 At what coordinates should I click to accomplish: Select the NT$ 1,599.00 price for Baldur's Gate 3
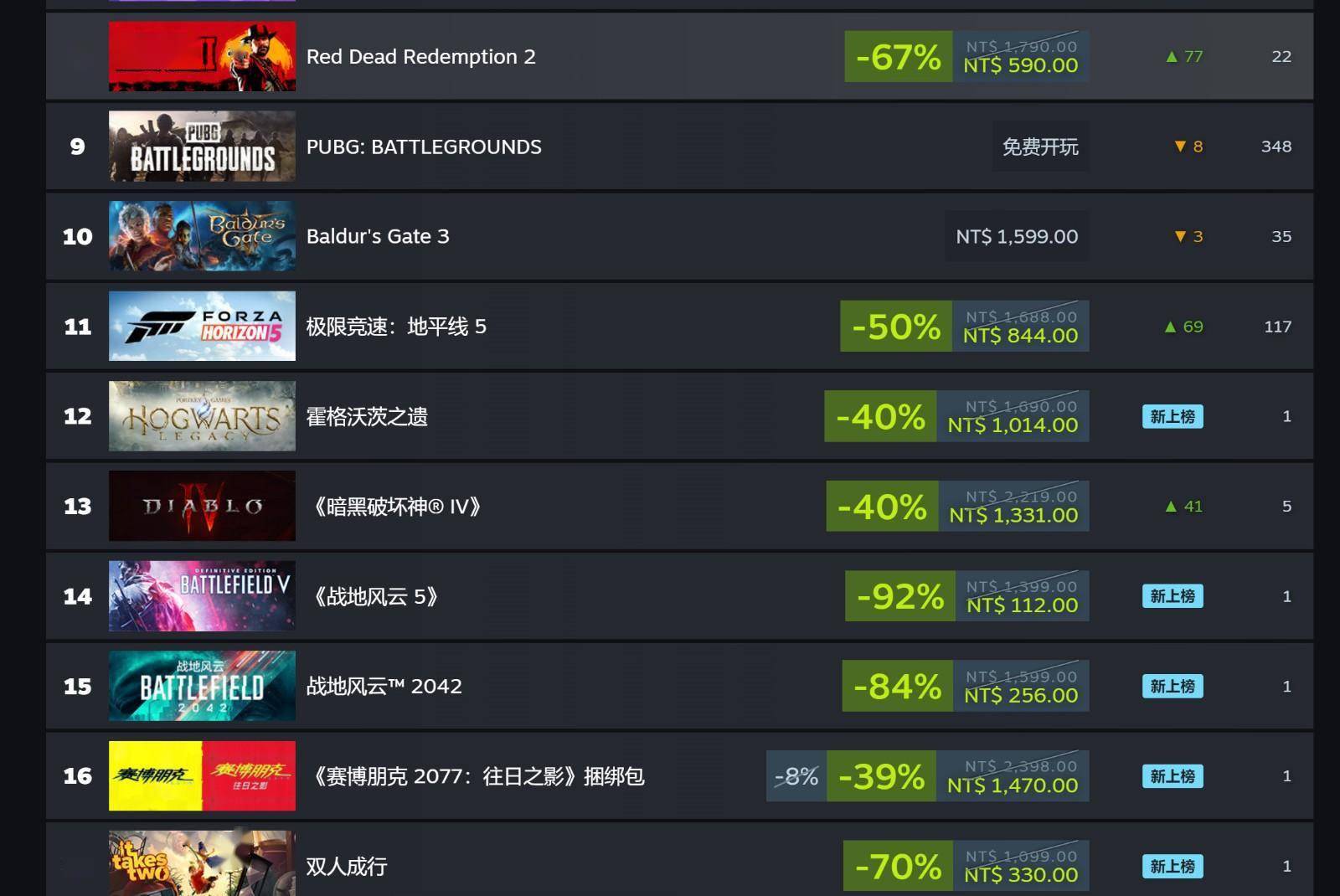coord(1017,237)
